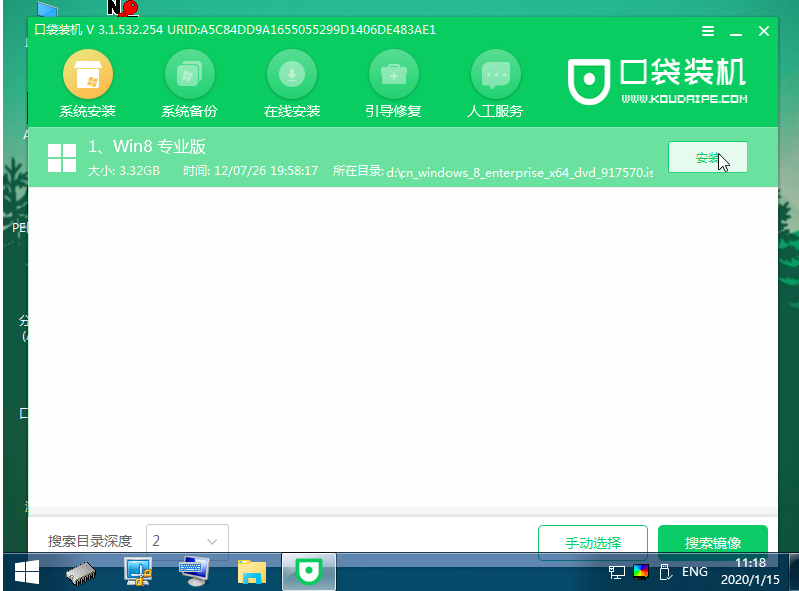Click the Windows logo beside Win8 entry
Screen dimensions: 799x591
(62, 158)
